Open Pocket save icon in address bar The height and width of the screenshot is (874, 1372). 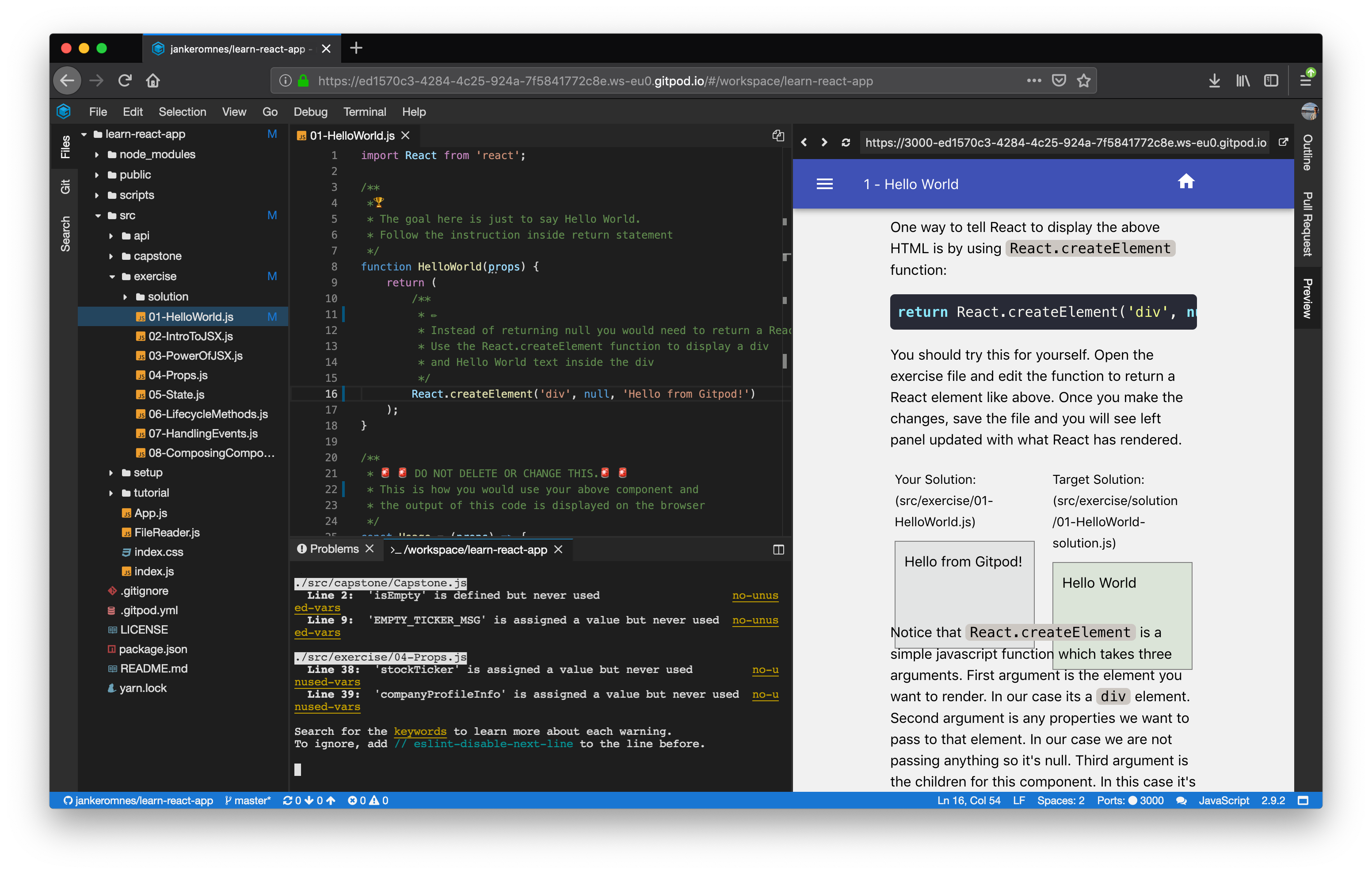(x=1059, y=81)
